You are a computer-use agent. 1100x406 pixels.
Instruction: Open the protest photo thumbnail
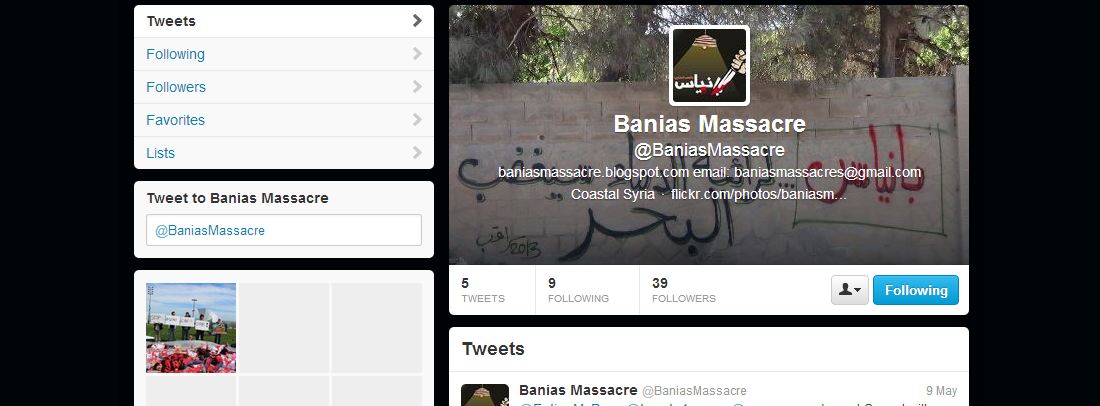[x=191, y=327]
